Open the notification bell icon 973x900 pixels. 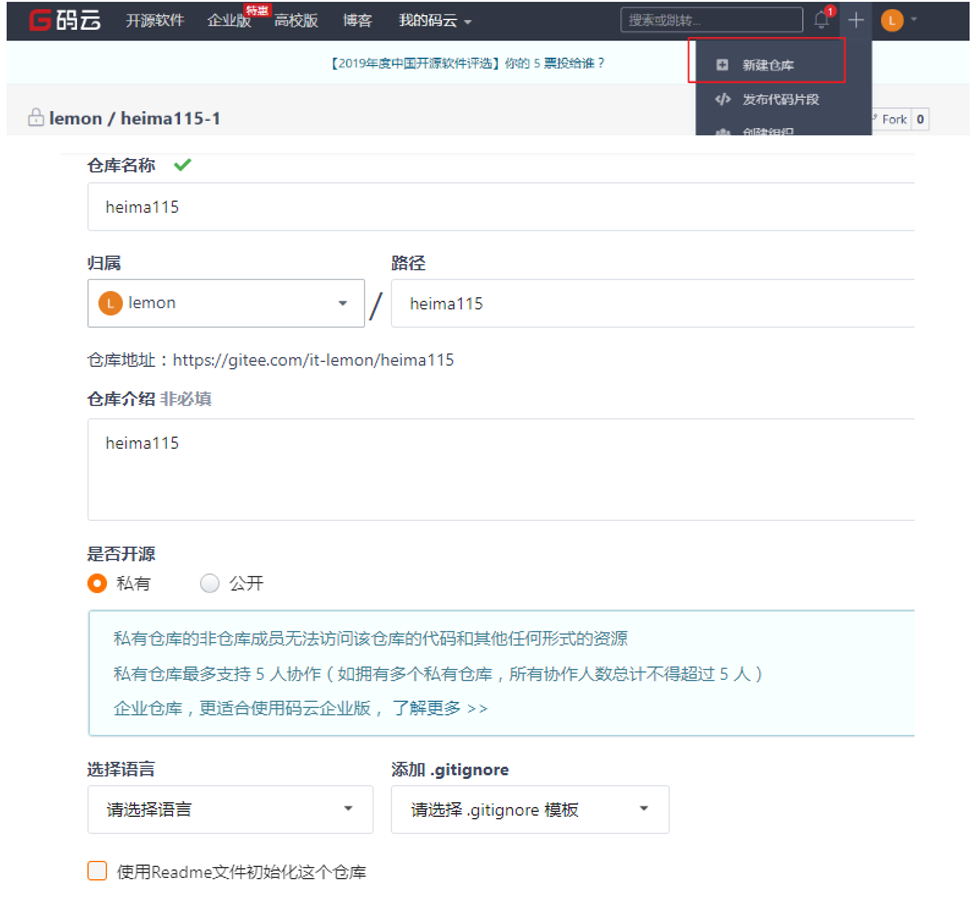pyautogui.click(x=822, y=19)
